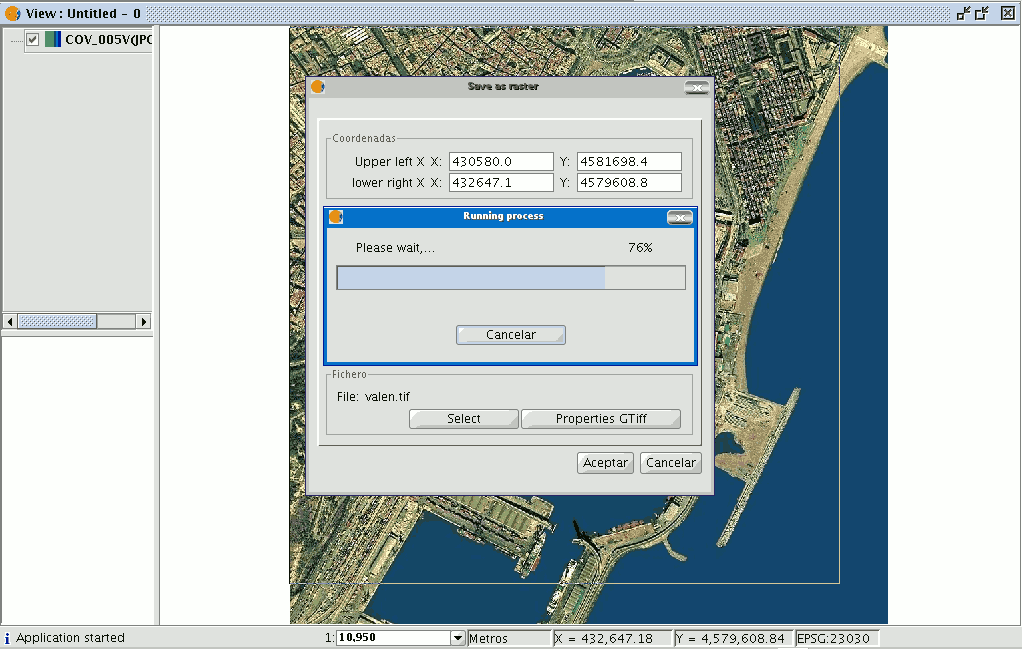This screenshot has width=1022, height=649.
Task: Click the lower right Y coordinate field
Action: click(628, 183)
